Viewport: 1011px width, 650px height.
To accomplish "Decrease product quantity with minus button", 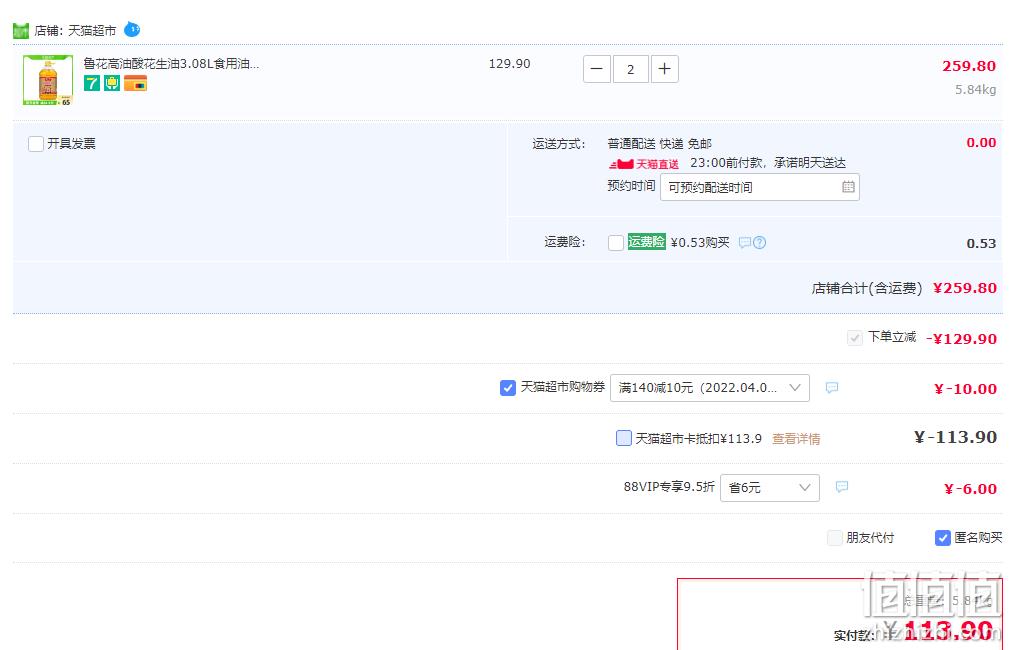I will pos(596,69).
